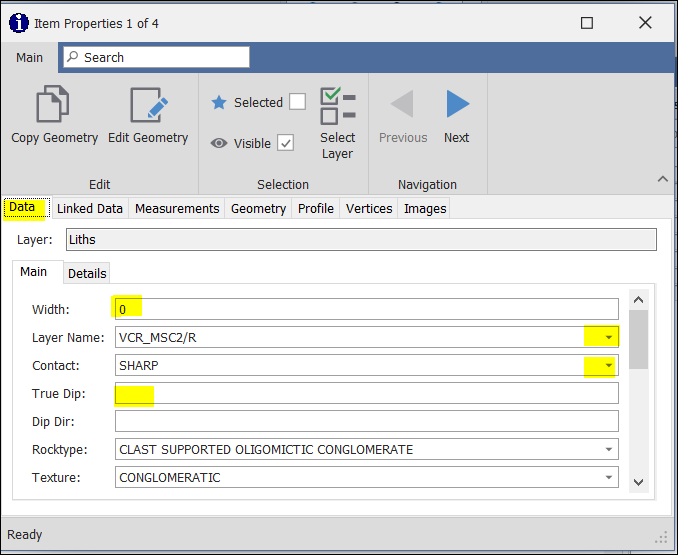Viewport: 678px width, 555px height.
Task: Toggle the Selected checkbox
Action: click(297, 102)
